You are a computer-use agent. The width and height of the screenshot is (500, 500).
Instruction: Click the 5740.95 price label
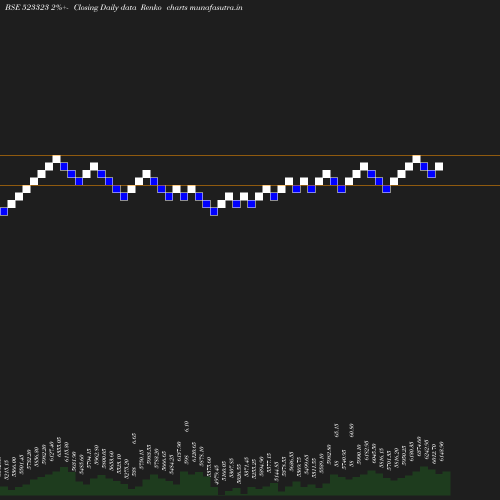pos(344,459)
